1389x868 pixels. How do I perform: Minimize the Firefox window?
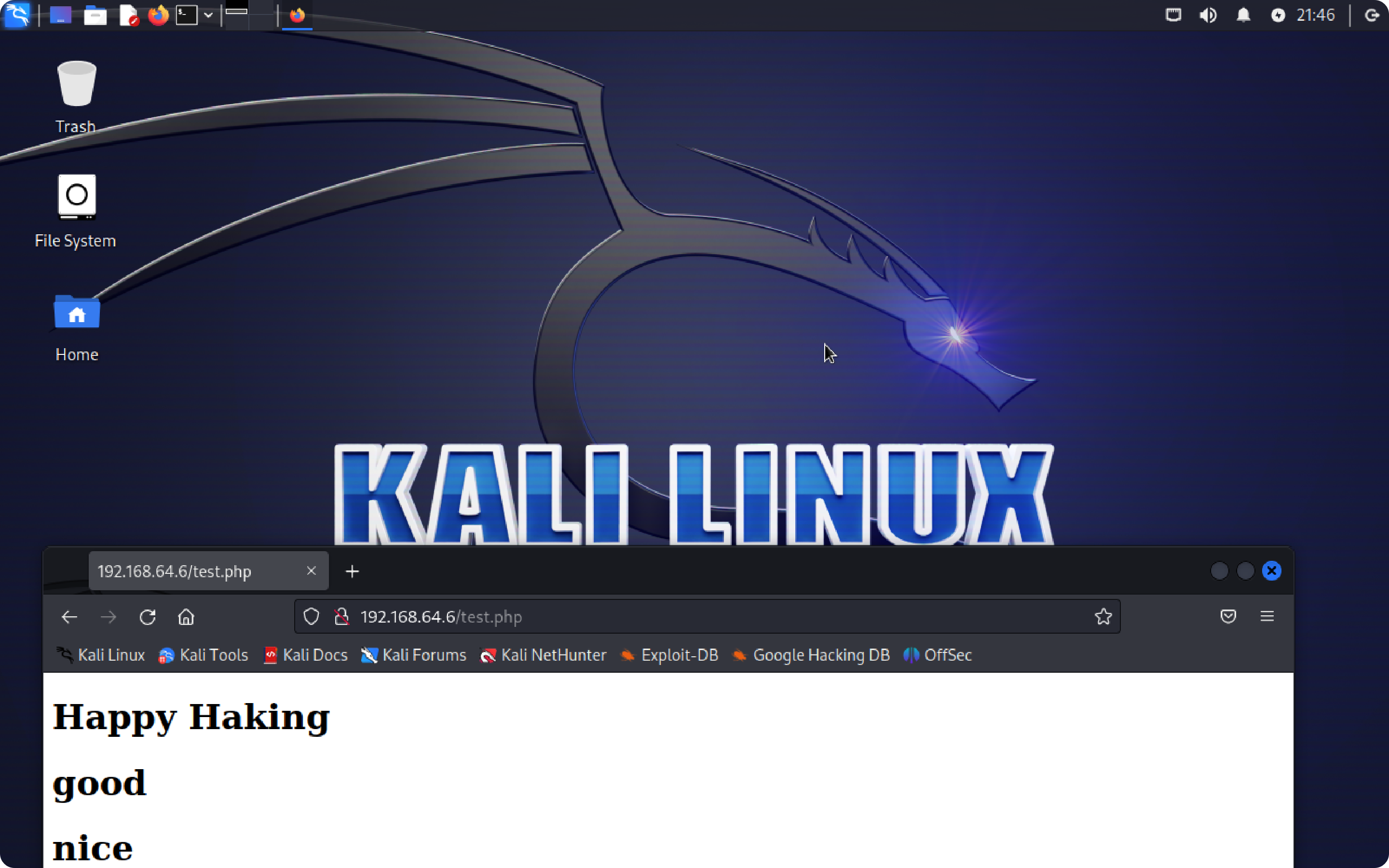pyautogui.click(x=1219, y=570)
